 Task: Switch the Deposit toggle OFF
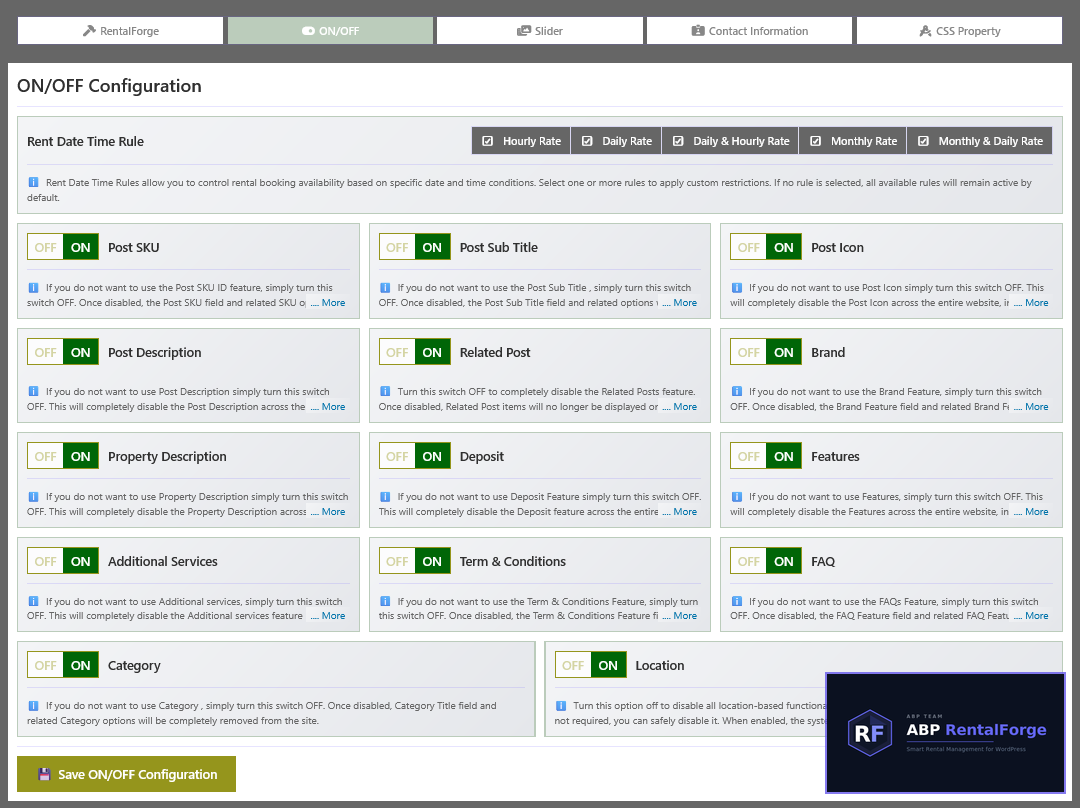pyautogui.click(x=397, y=457)
